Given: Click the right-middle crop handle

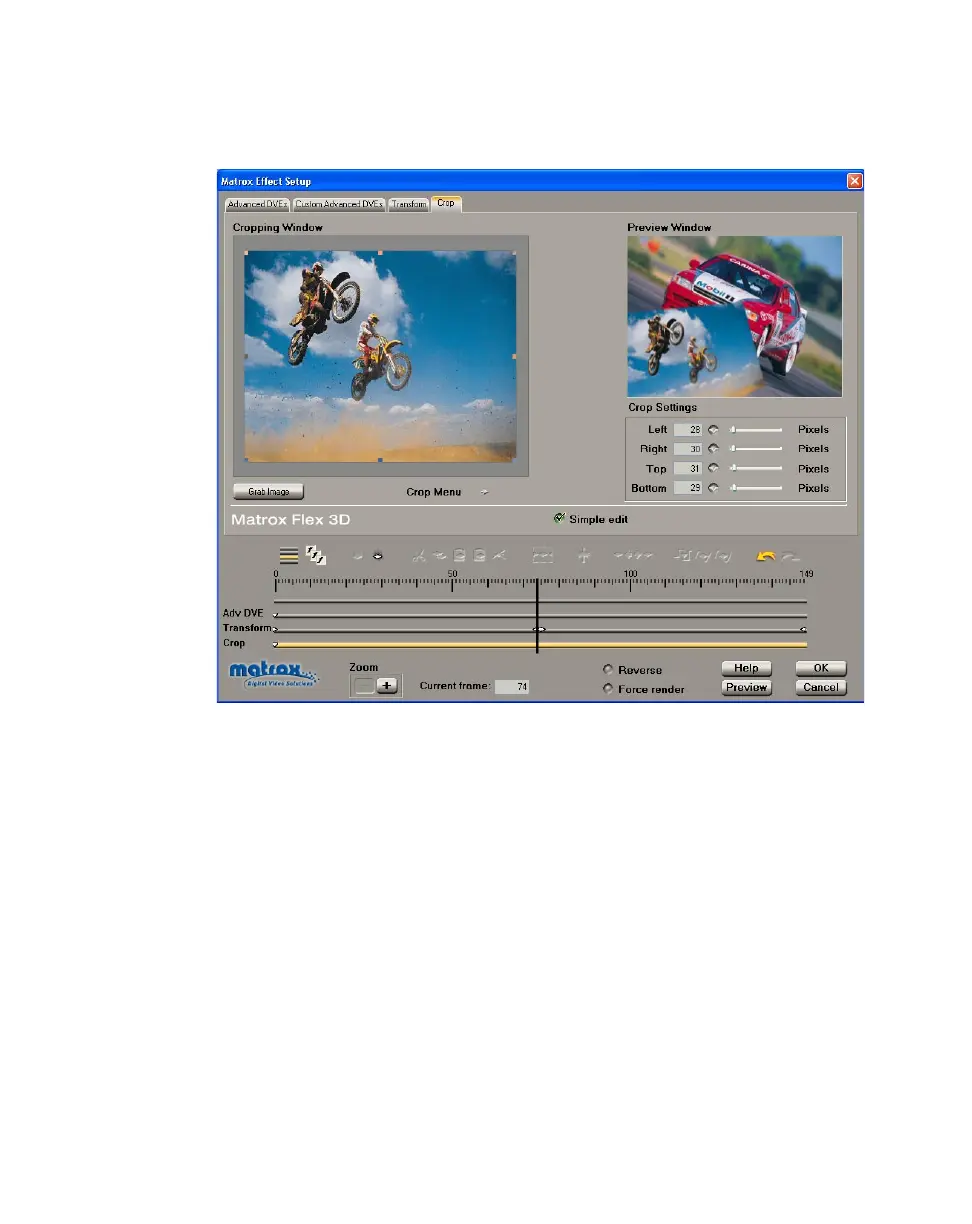Looking at the screenshot, I should [x=515, y=356].
